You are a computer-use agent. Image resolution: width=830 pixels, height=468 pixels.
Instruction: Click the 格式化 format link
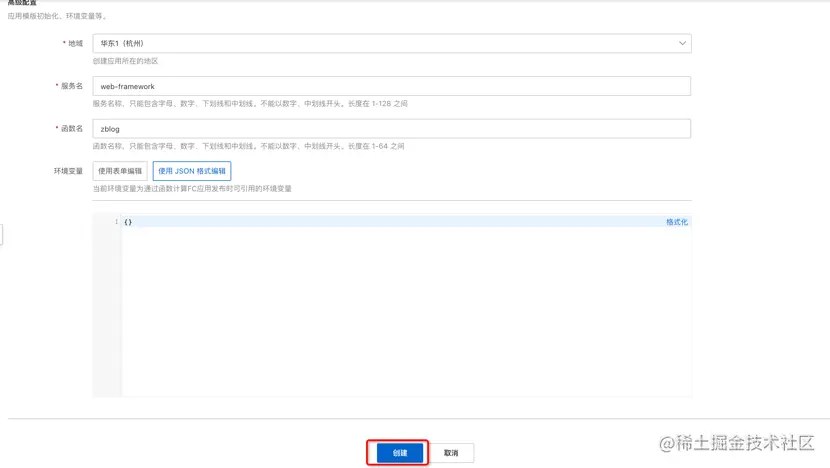tap(676, 222)
